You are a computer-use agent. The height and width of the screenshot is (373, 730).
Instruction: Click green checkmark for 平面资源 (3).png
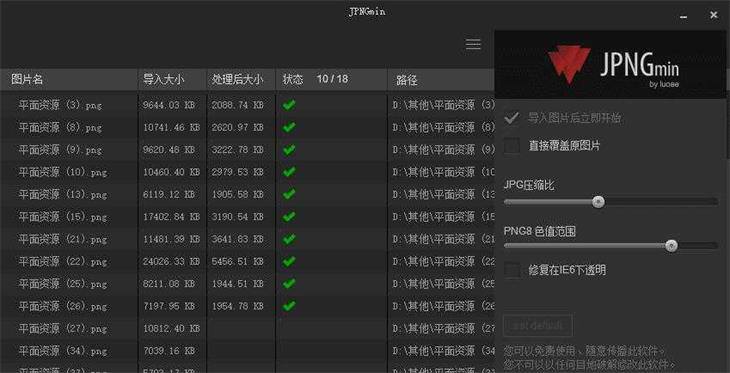tap(289, 105)
